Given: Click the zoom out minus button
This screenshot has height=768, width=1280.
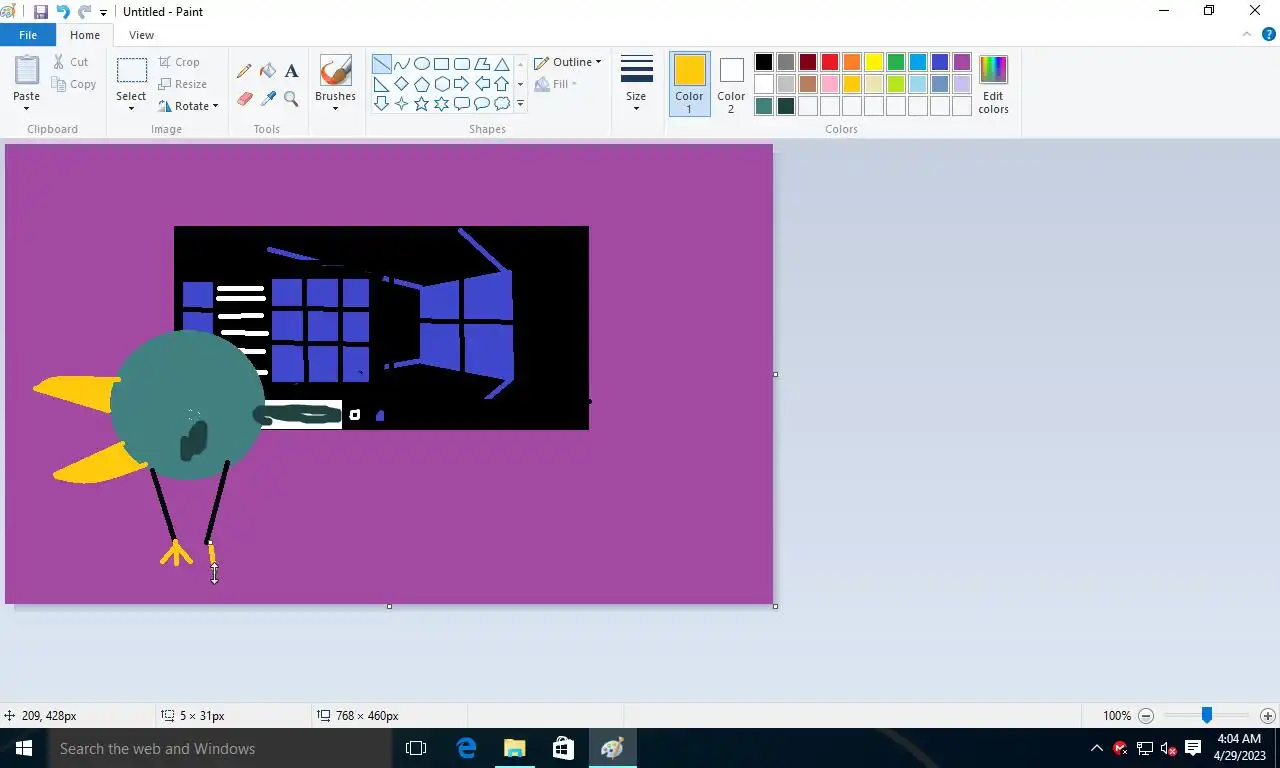Looking at the screenshot, I should 1146,716.
